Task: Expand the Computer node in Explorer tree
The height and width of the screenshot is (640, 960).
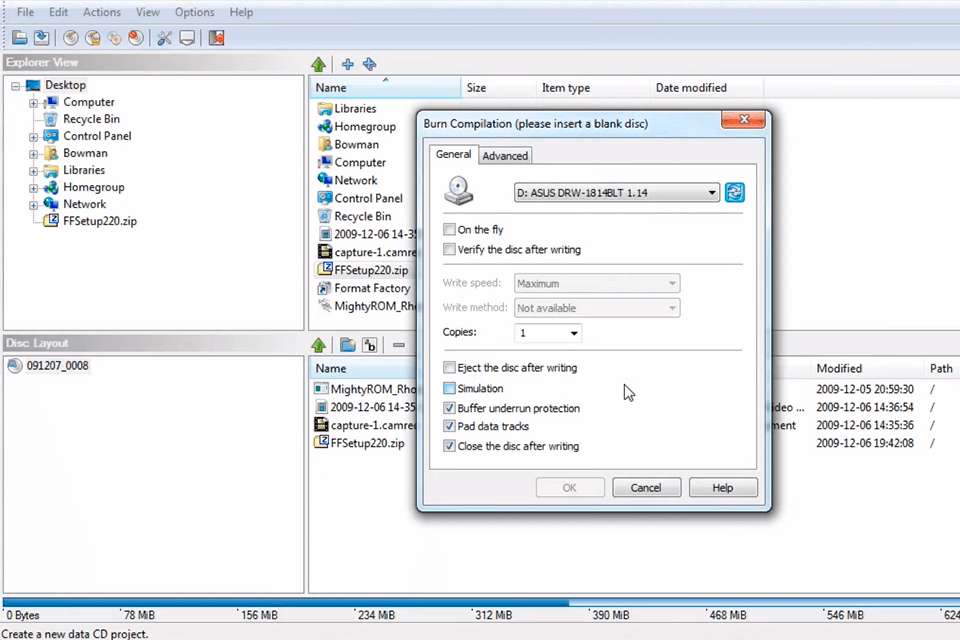Action: pyautogui.click(x=33, y=103)
